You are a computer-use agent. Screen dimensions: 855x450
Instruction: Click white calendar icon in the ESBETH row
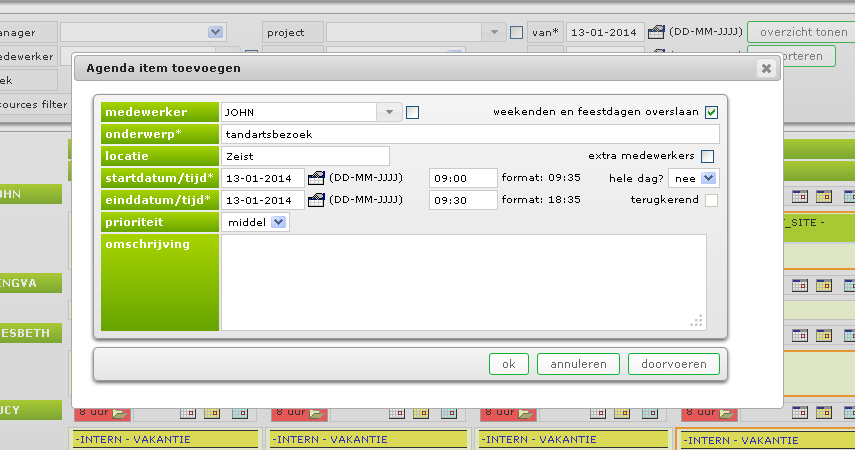(800, 335)
